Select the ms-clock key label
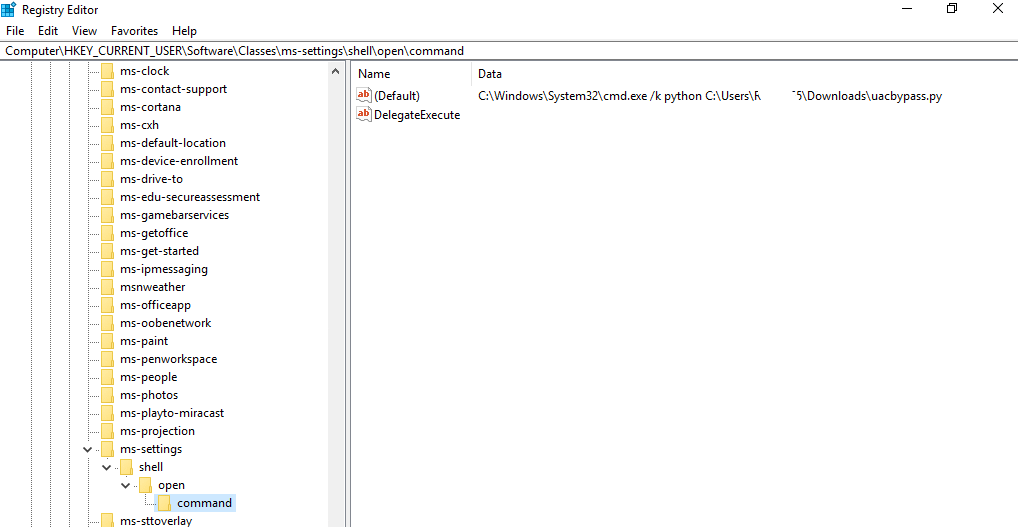The image size is (1018, 527). pyautogui.click(x=145, y=71)
